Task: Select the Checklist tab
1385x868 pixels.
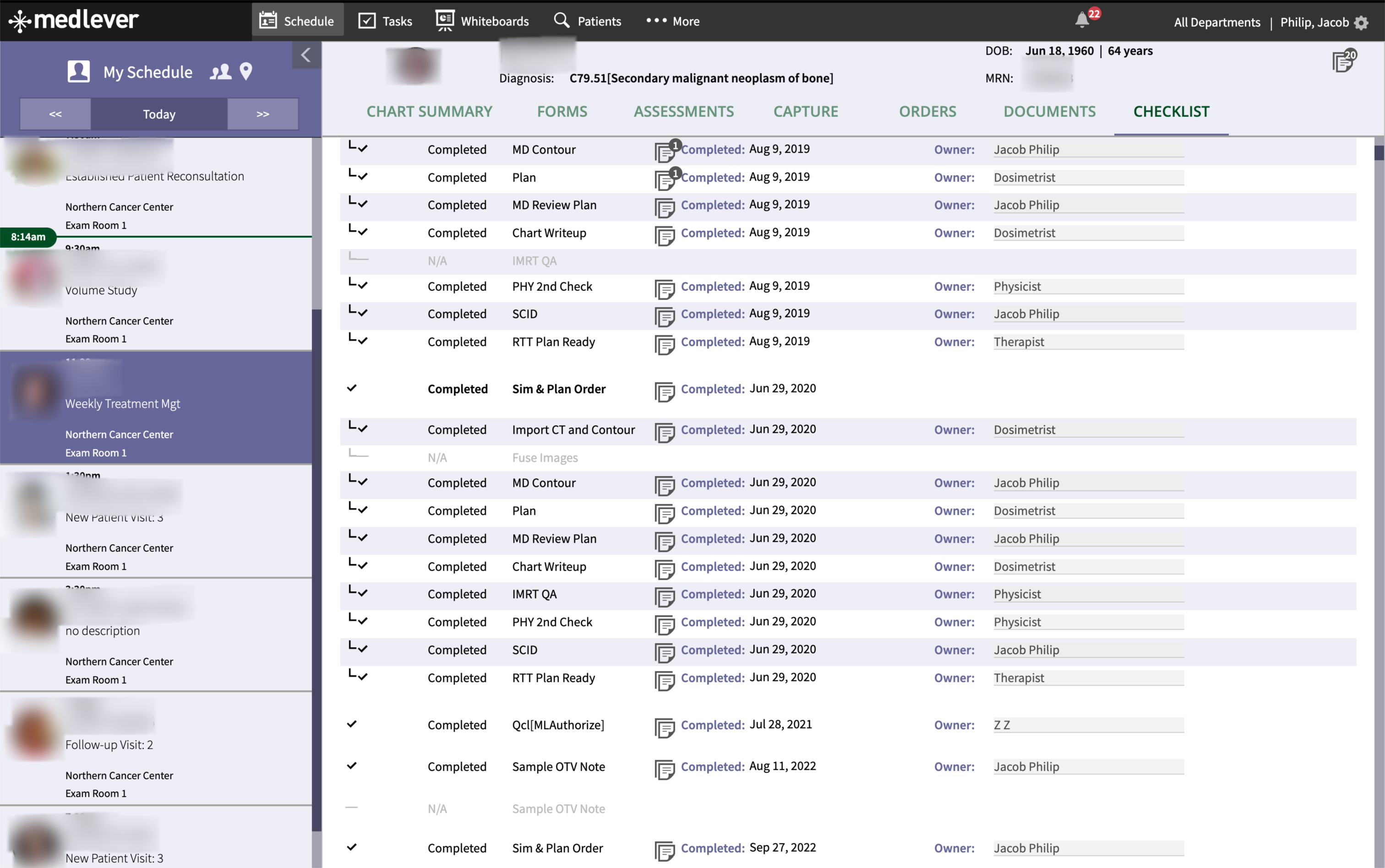Action: pos(1172,111)
